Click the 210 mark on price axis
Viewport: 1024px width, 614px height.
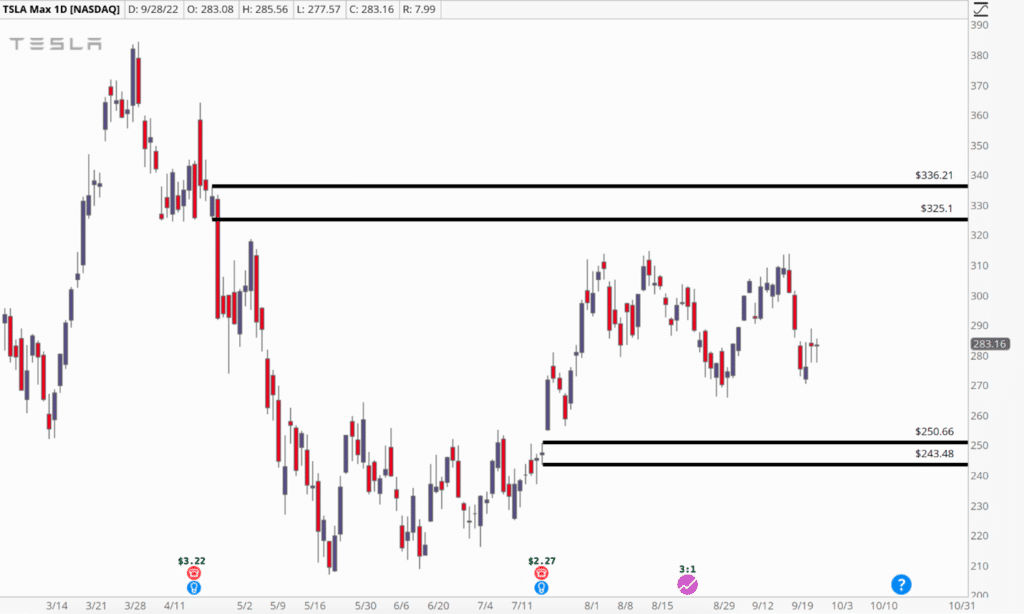click(x=979, y=566)
